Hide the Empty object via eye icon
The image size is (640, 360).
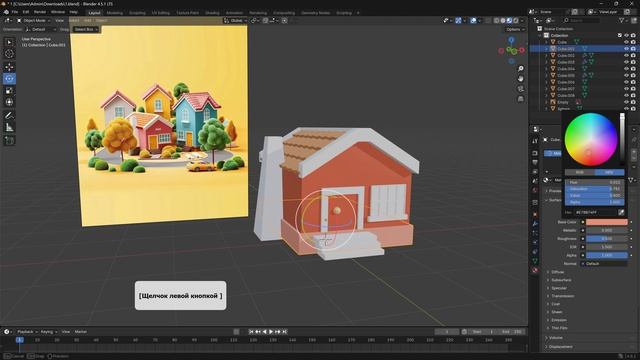pos(627,102)
